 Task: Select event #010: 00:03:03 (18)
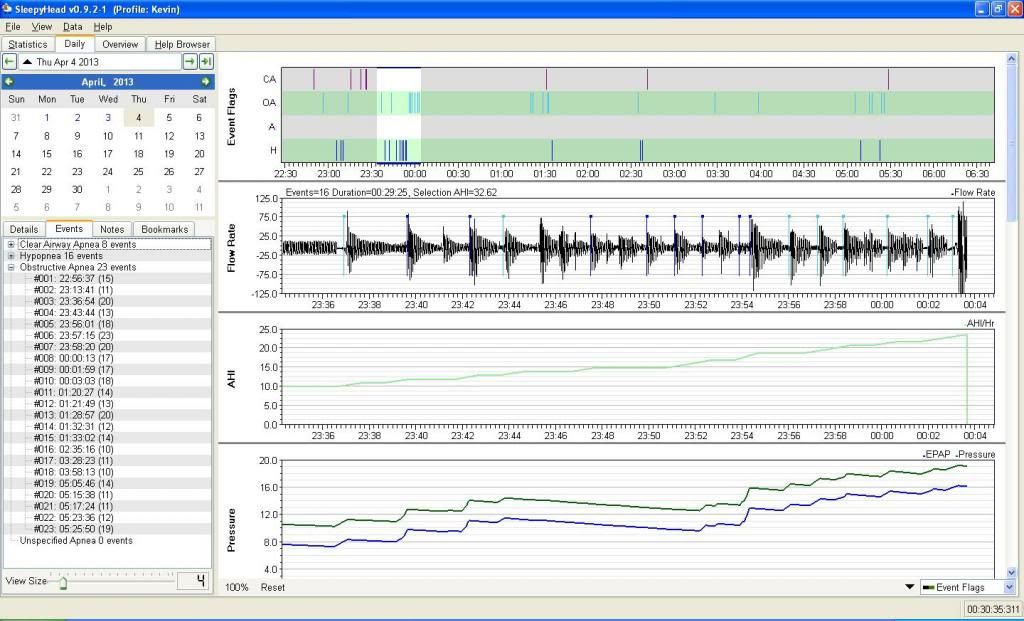pyautogui.click(x=73, y=381)
